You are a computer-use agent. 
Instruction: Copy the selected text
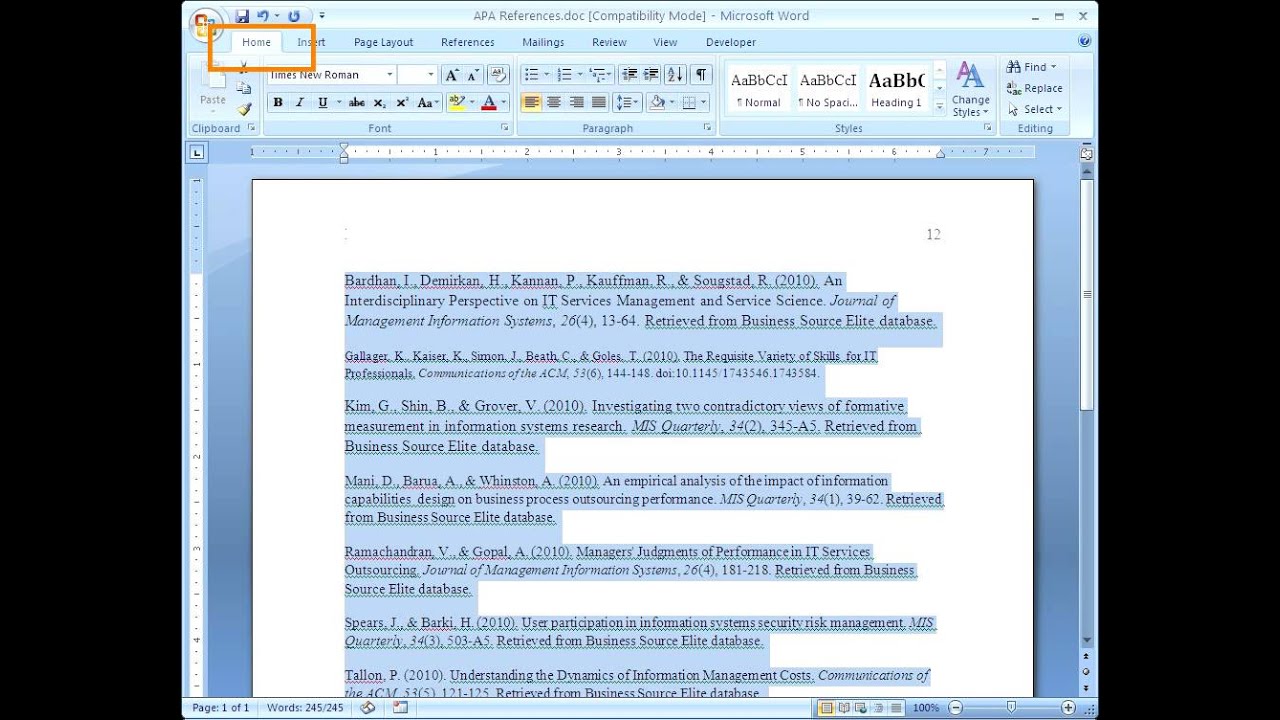(244, 88)
